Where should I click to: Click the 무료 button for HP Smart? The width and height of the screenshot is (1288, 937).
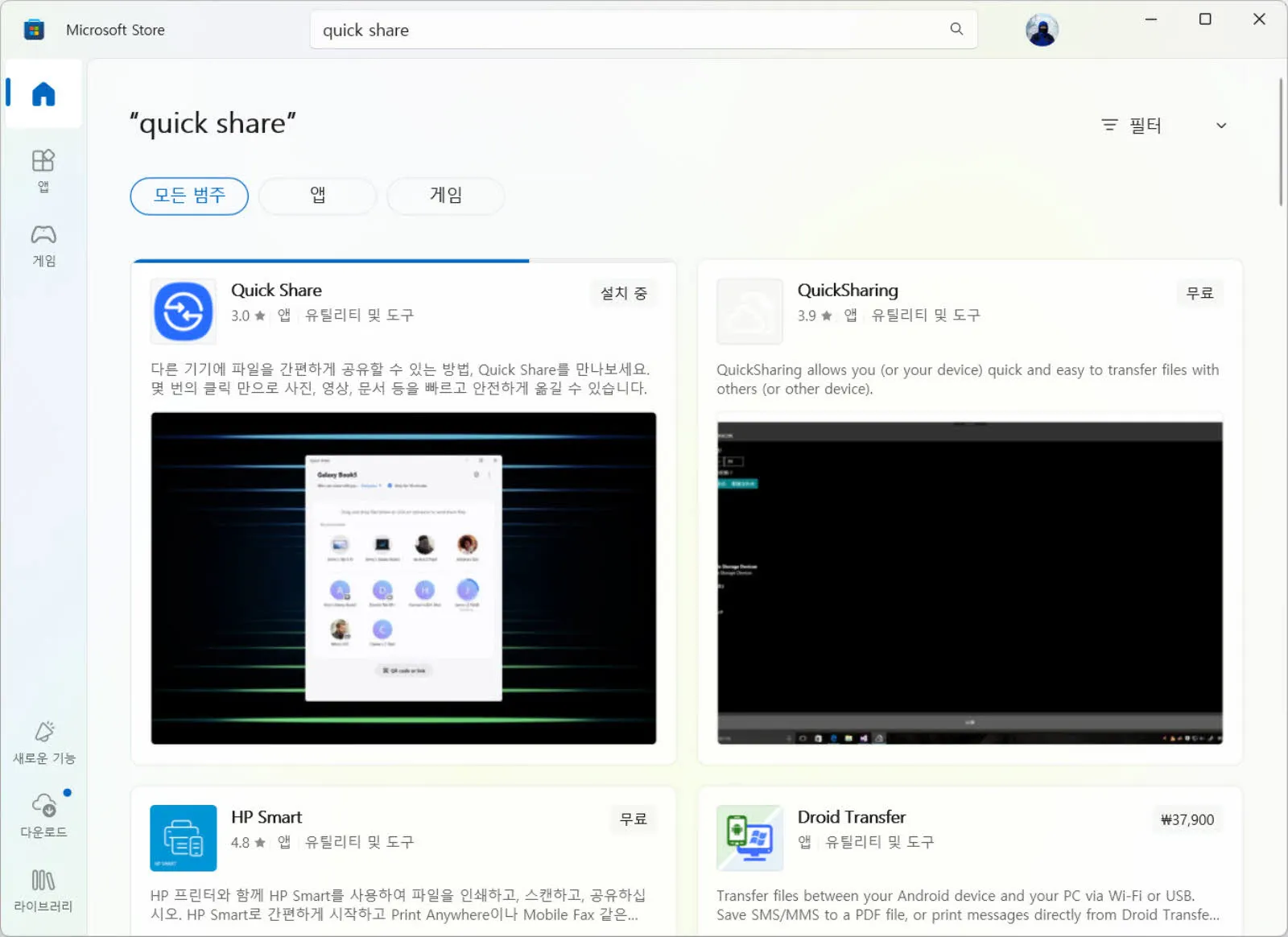click(x=634, y=819)
